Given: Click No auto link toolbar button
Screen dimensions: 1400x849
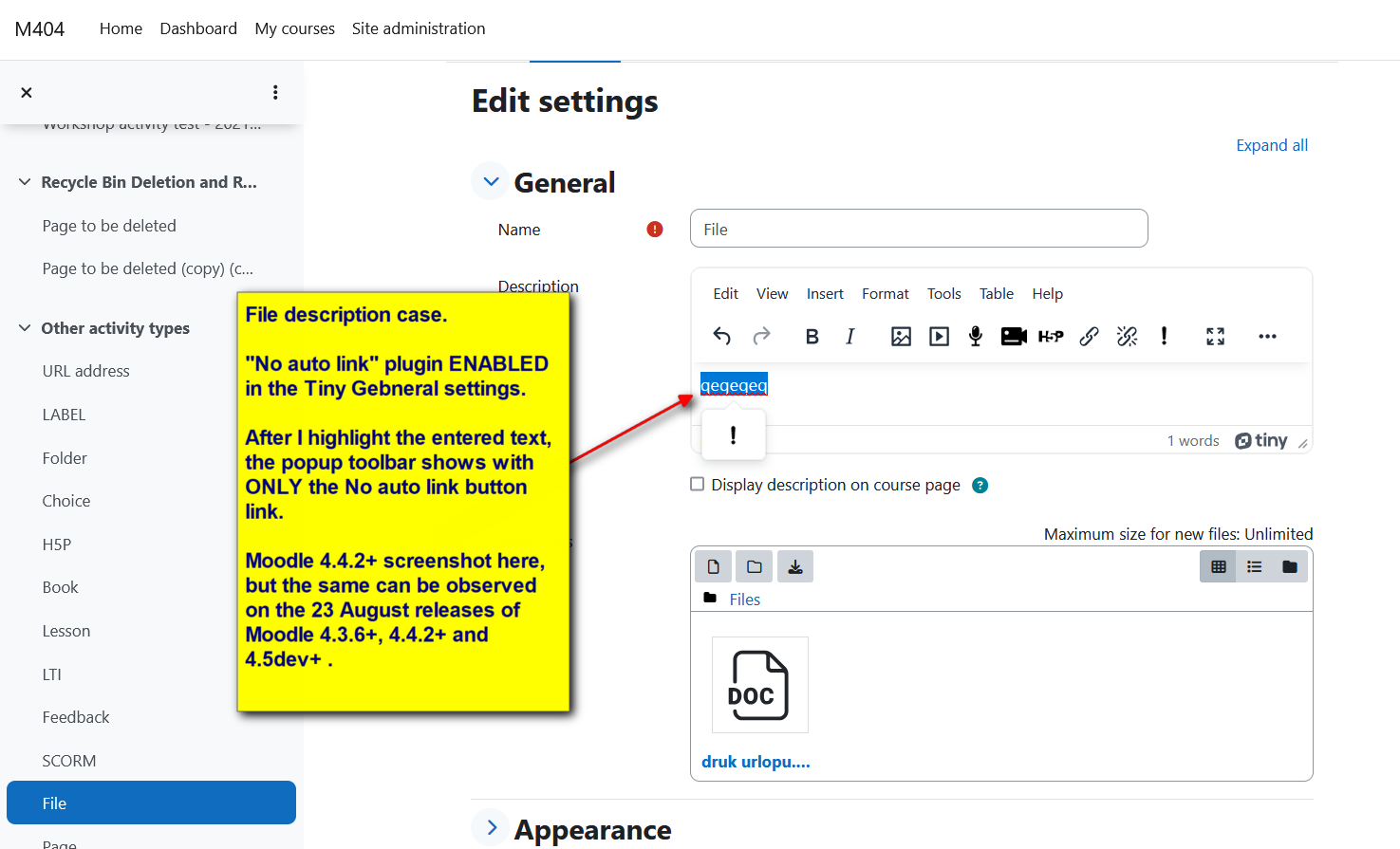Looking at the screenshot, I should point(1164,336).
